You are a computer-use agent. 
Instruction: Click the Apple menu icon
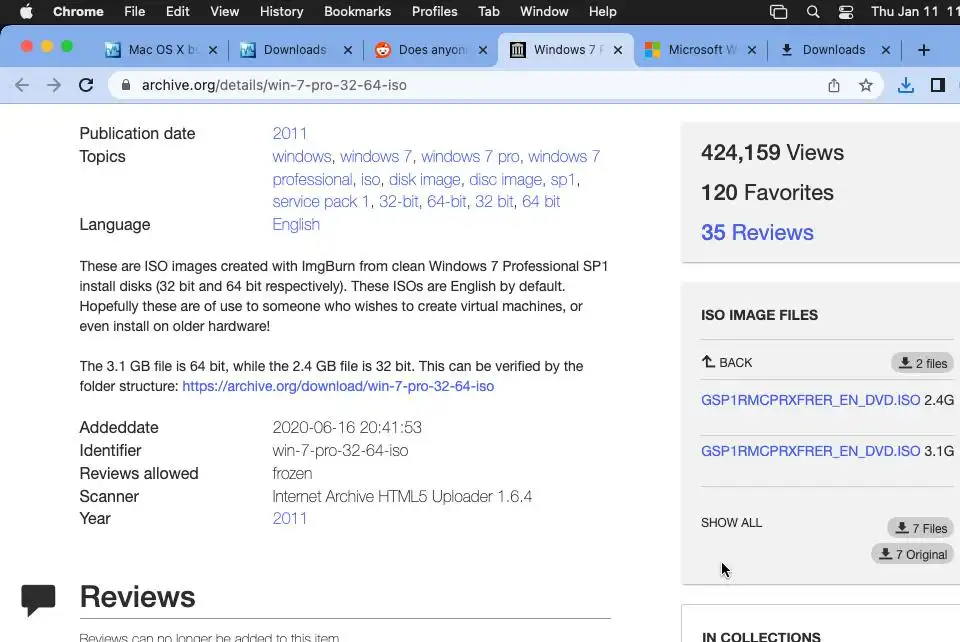[x=26, y=12]
